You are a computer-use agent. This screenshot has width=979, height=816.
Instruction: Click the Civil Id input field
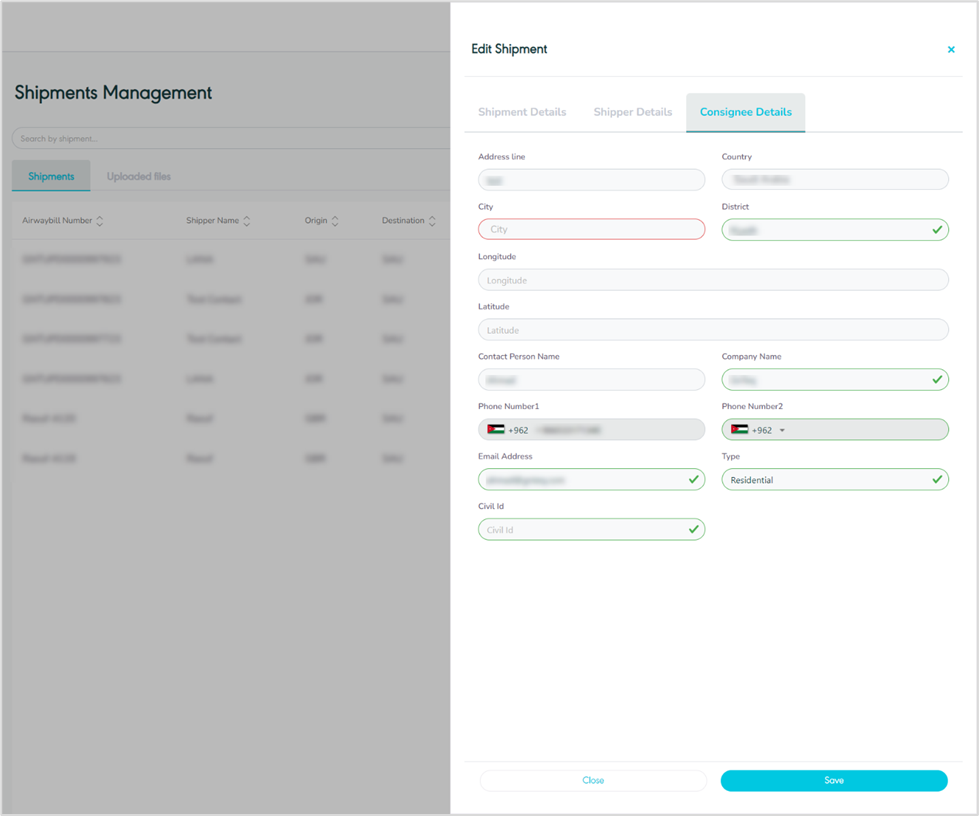pyautogui.click(x=580, y=530)
